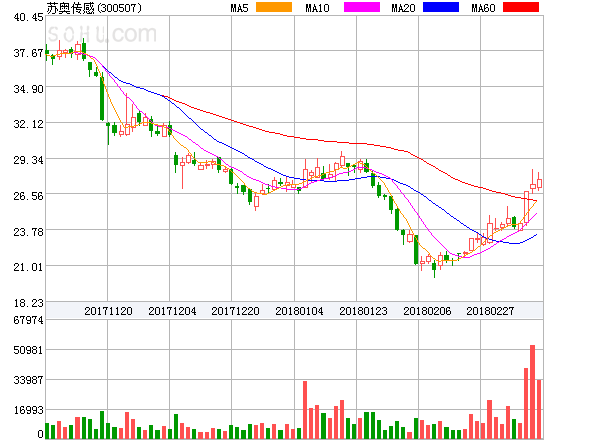Click the 32.12 price axis label
Screen dimensions: 600x440
(x=28, y=124)
